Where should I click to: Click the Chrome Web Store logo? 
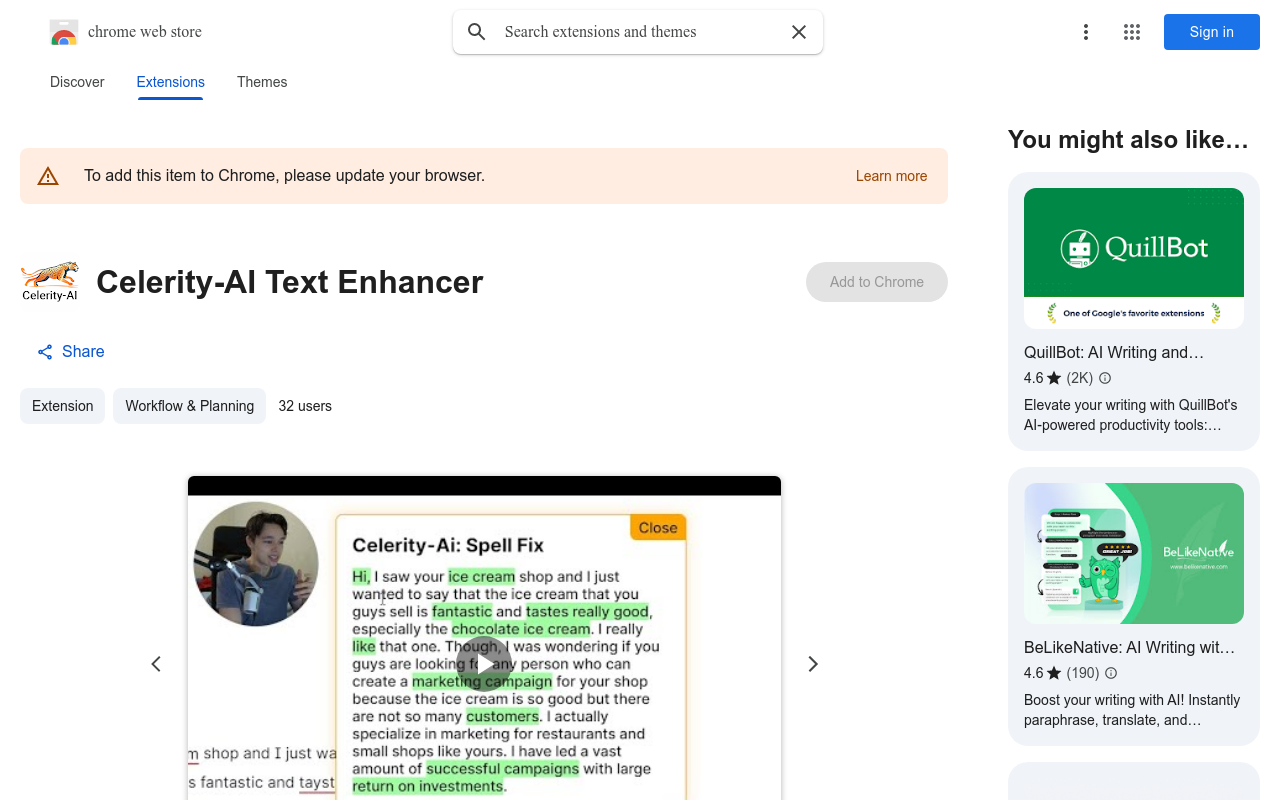[x=64, y=32]
